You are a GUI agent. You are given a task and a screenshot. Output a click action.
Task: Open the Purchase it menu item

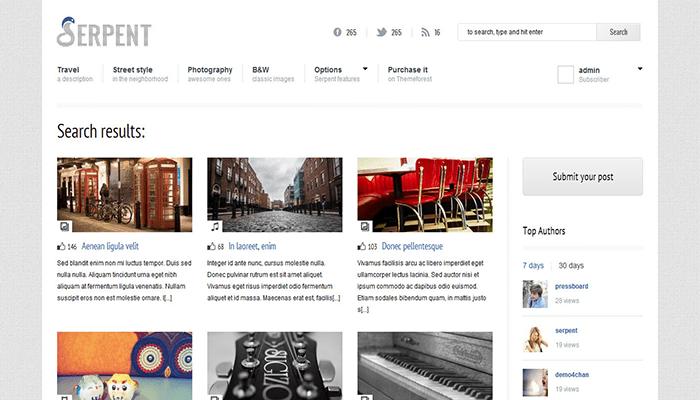[409, 74]
